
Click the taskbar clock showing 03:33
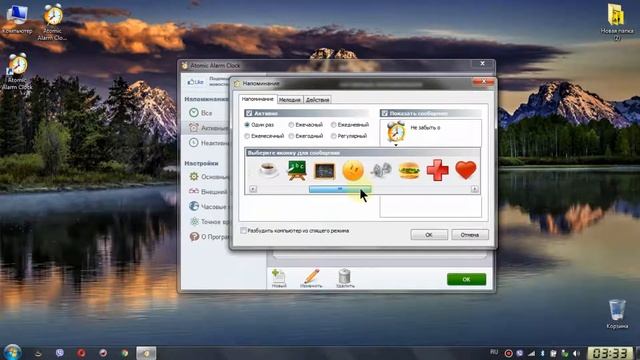coord(610,353)
